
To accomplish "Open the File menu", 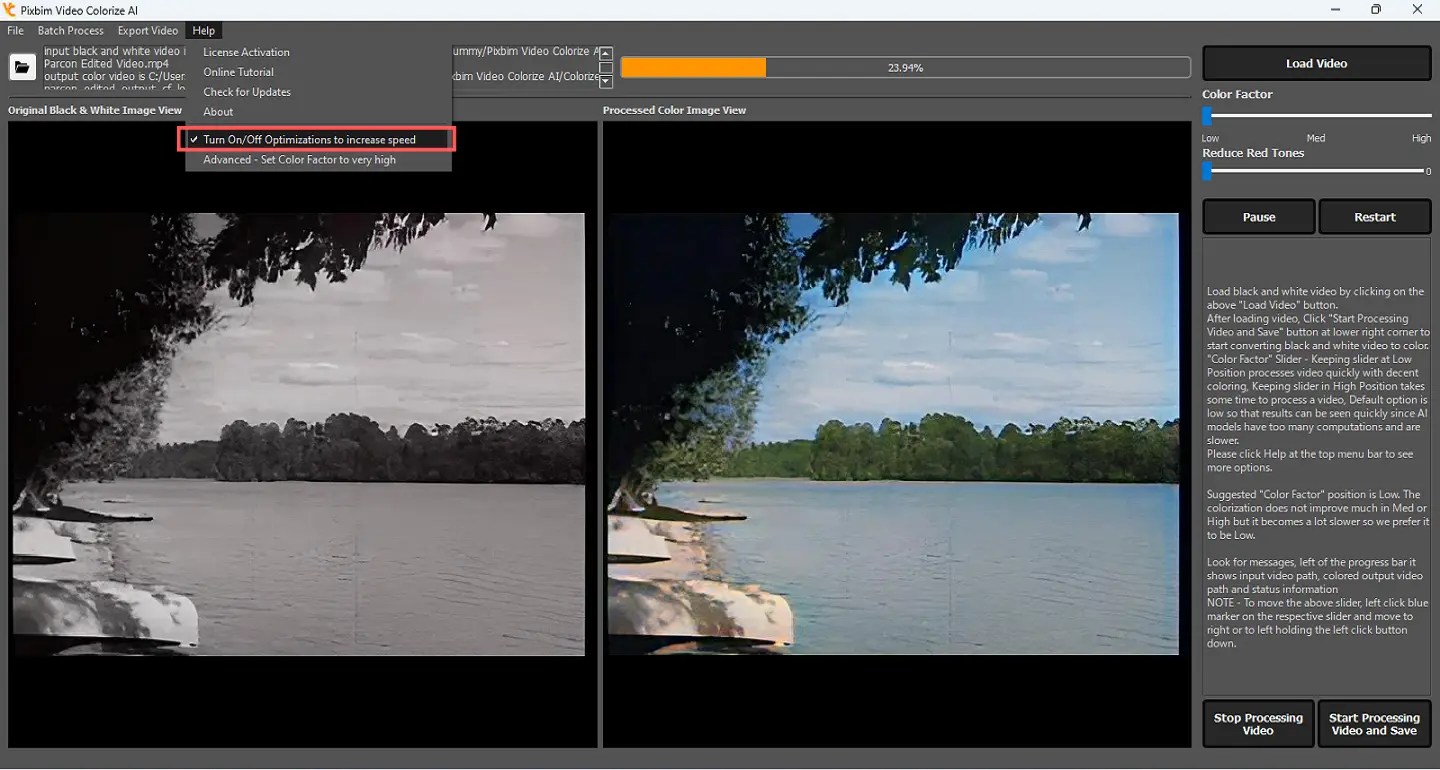I will click(x=15, y=30).
